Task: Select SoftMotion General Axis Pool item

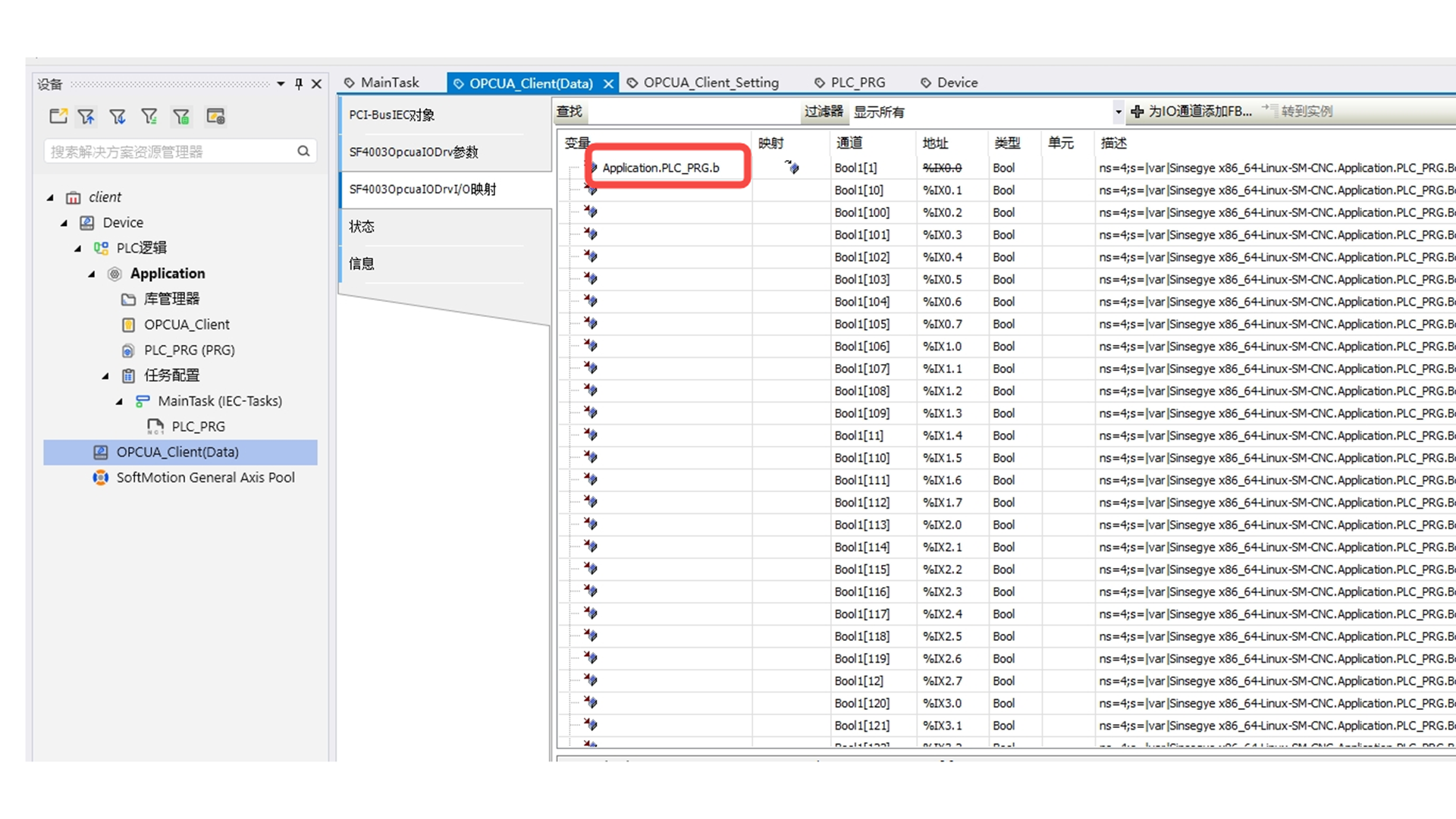Action: 205,478
